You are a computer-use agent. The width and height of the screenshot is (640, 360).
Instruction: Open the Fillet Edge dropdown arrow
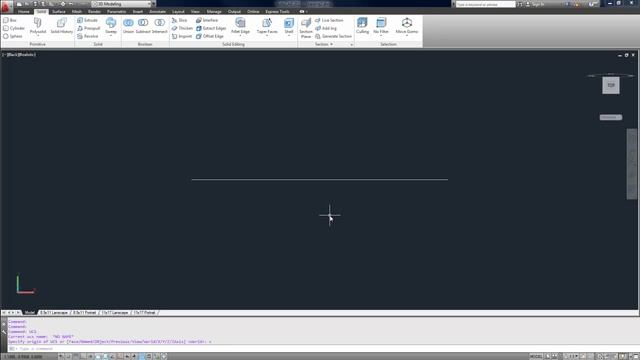tap(240, 35)
